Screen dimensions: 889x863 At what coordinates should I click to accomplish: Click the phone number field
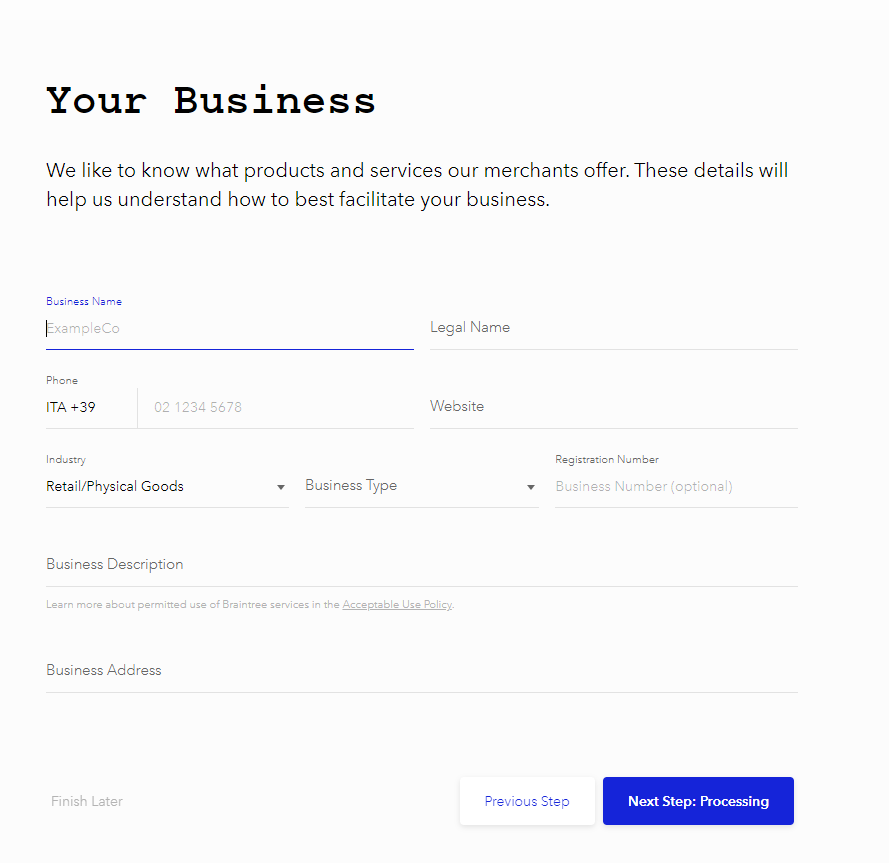click(x=275, y=407)
